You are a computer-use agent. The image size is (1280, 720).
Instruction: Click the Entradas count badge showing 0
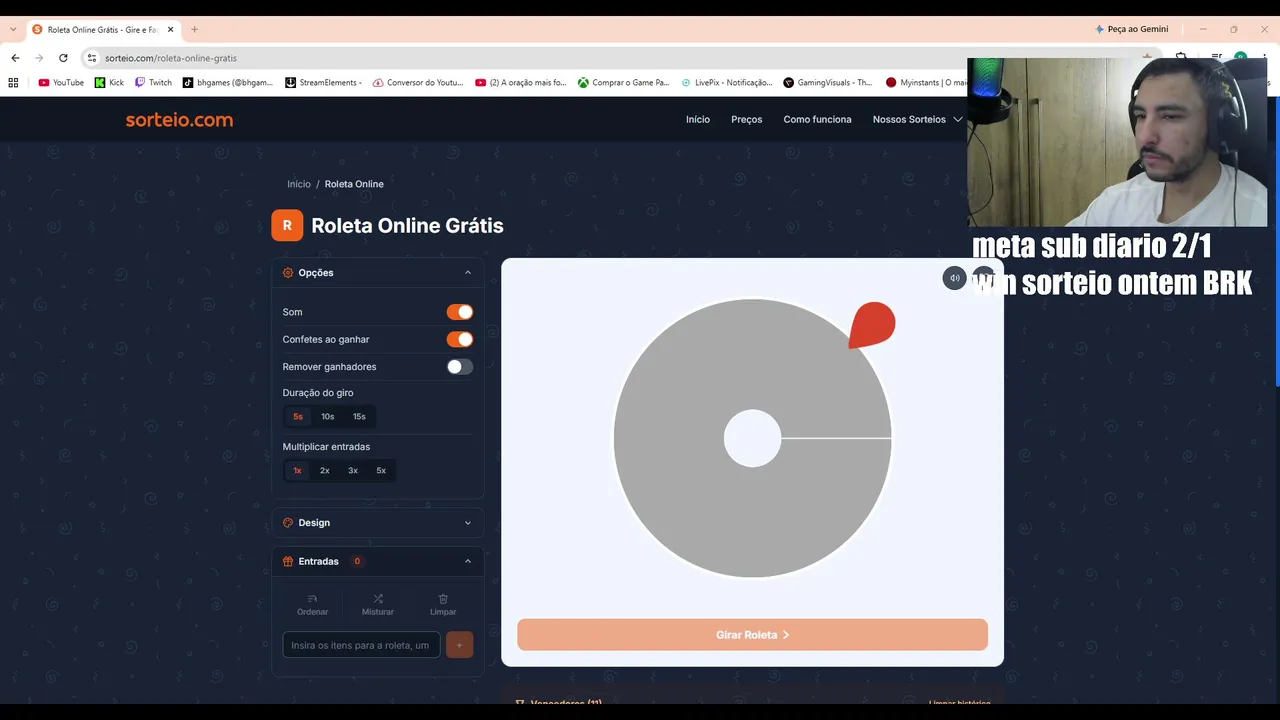357,562
